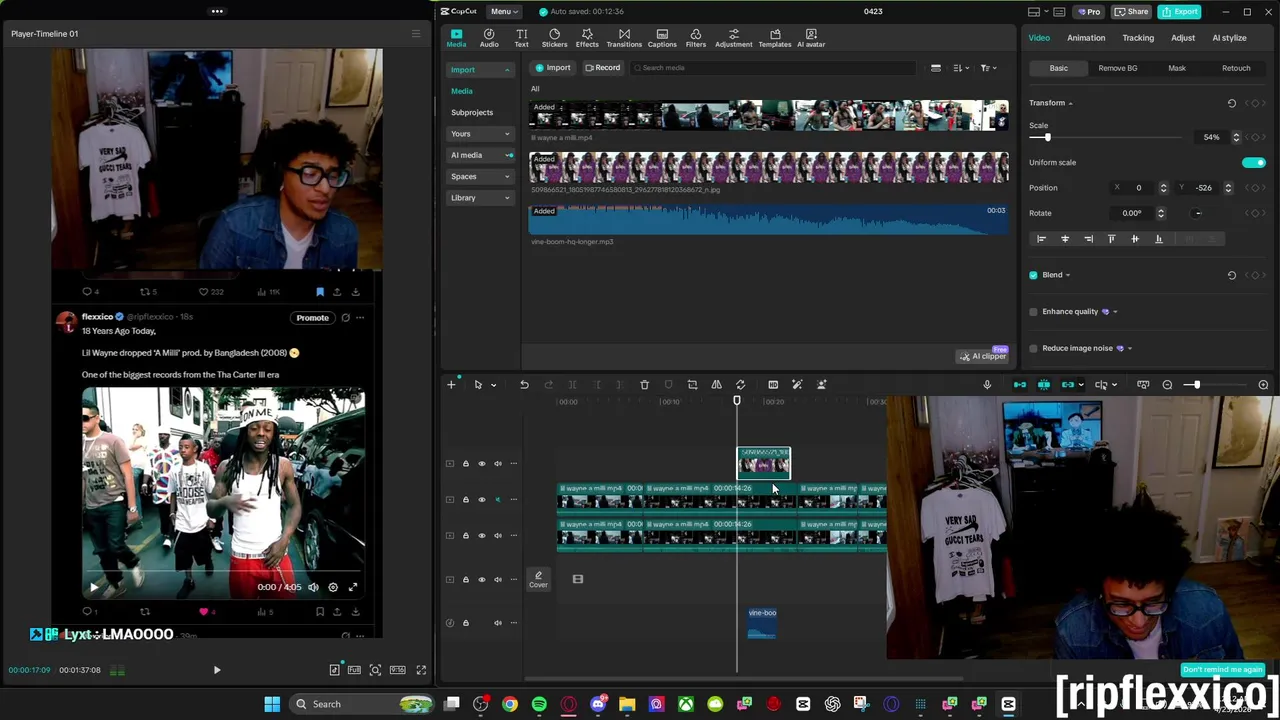Open the Captions panel

tap(662, 38)
